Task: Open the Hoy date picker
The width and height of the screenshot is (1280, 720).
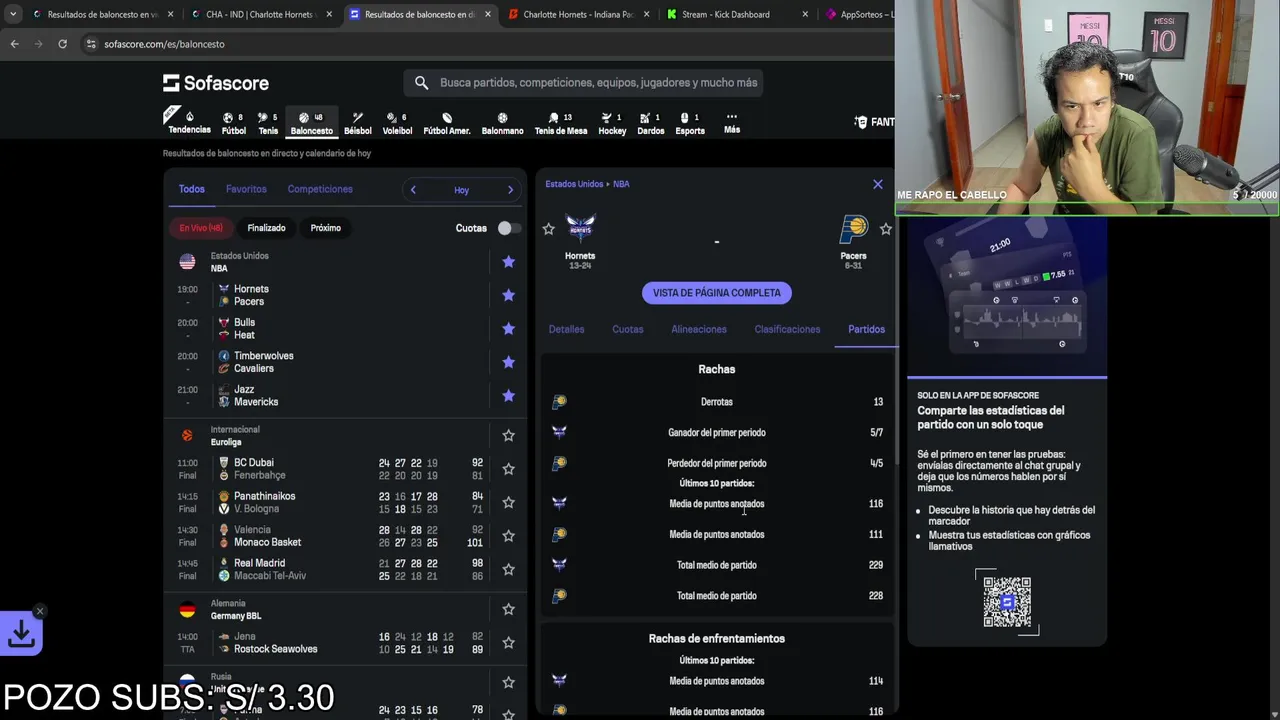Action: pos(461,190)
